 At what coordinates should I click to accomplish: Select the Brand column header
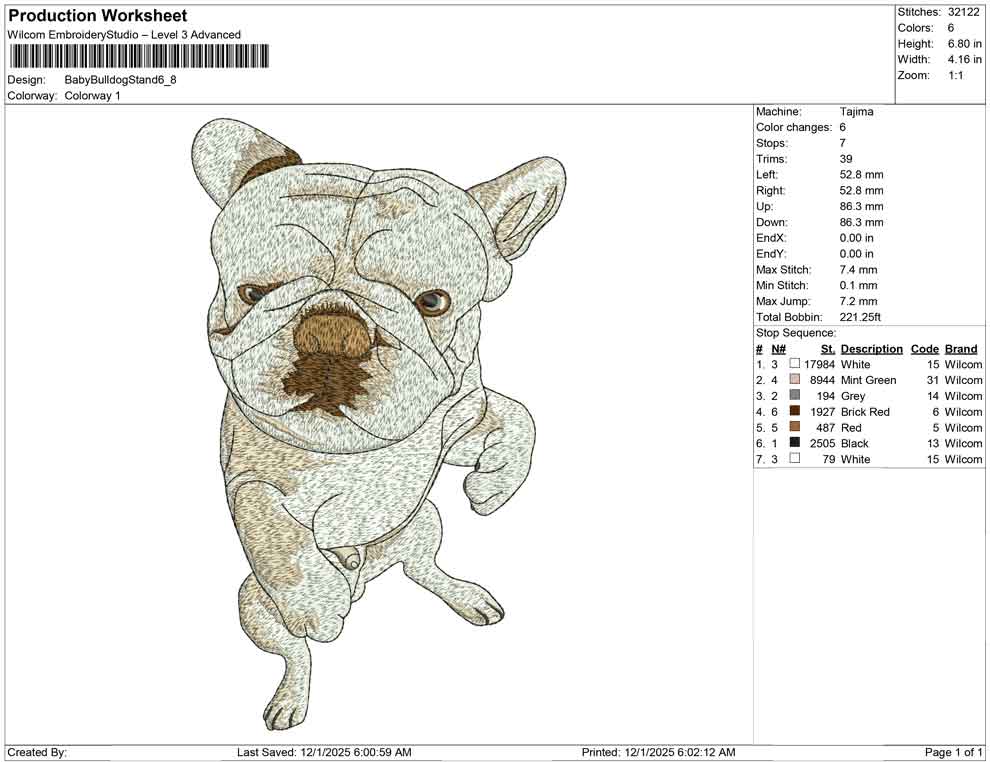pyautogui.click(x=961, y=348)
